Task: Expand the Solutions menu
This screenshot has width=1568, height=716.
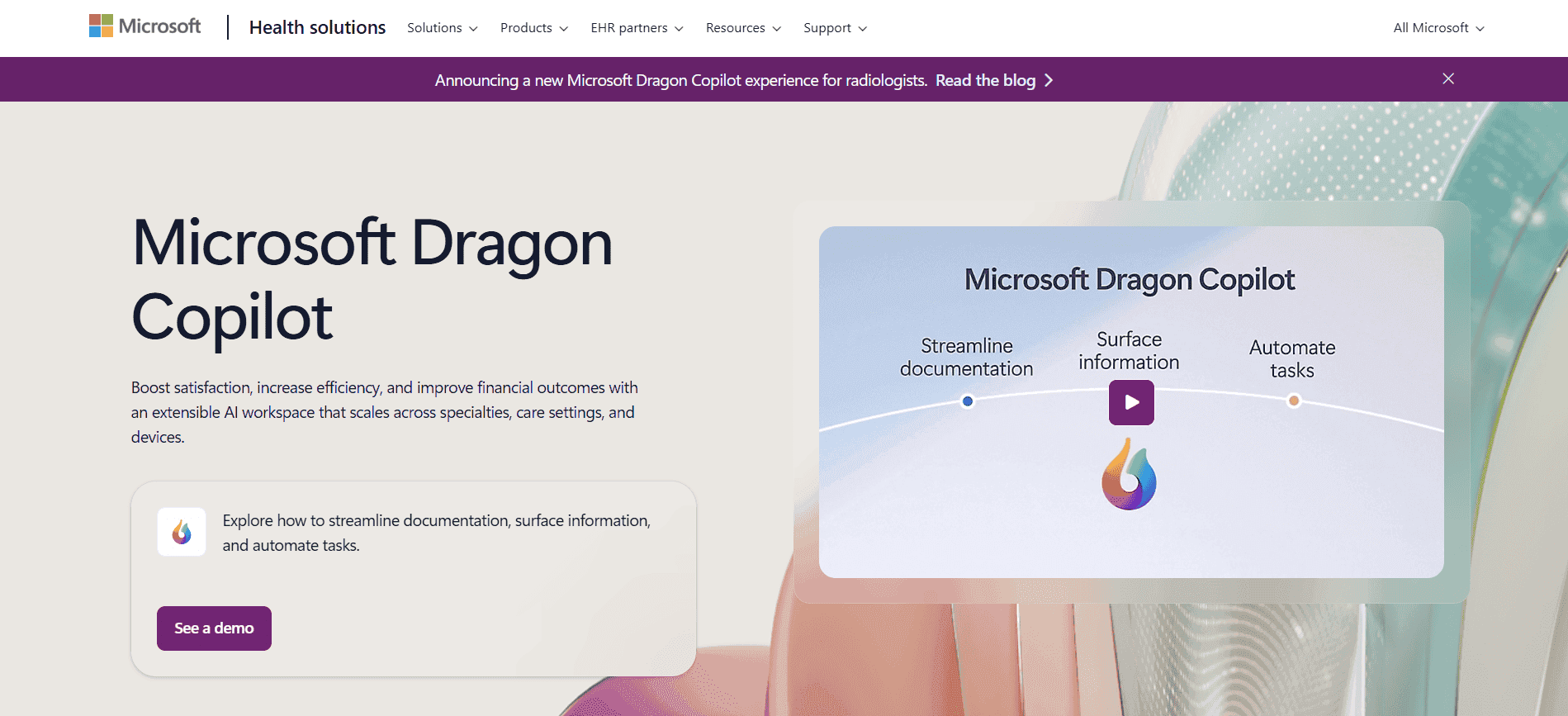Action: (x=443, y=28)
